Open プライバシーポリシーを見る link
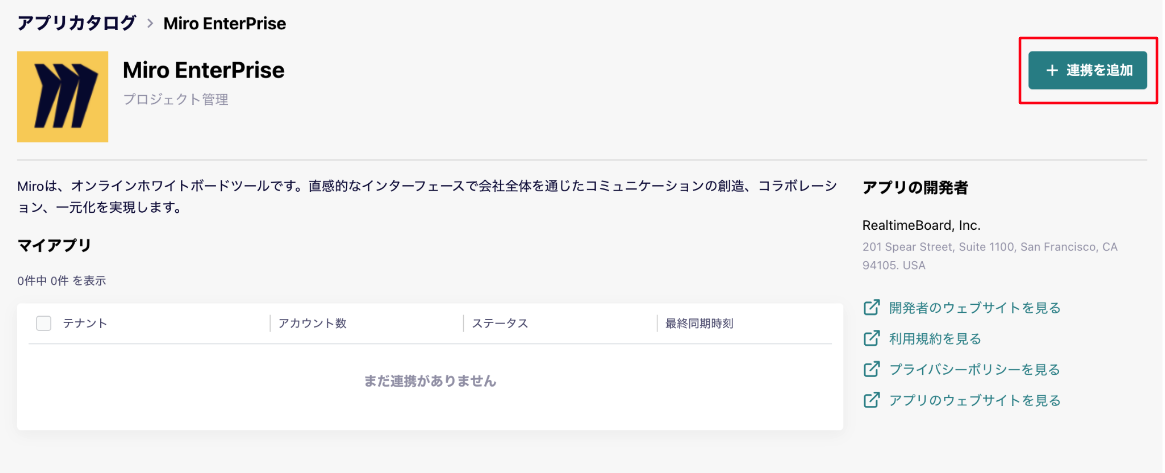This screenshot has height=473, width=1165. coord(975,369)
